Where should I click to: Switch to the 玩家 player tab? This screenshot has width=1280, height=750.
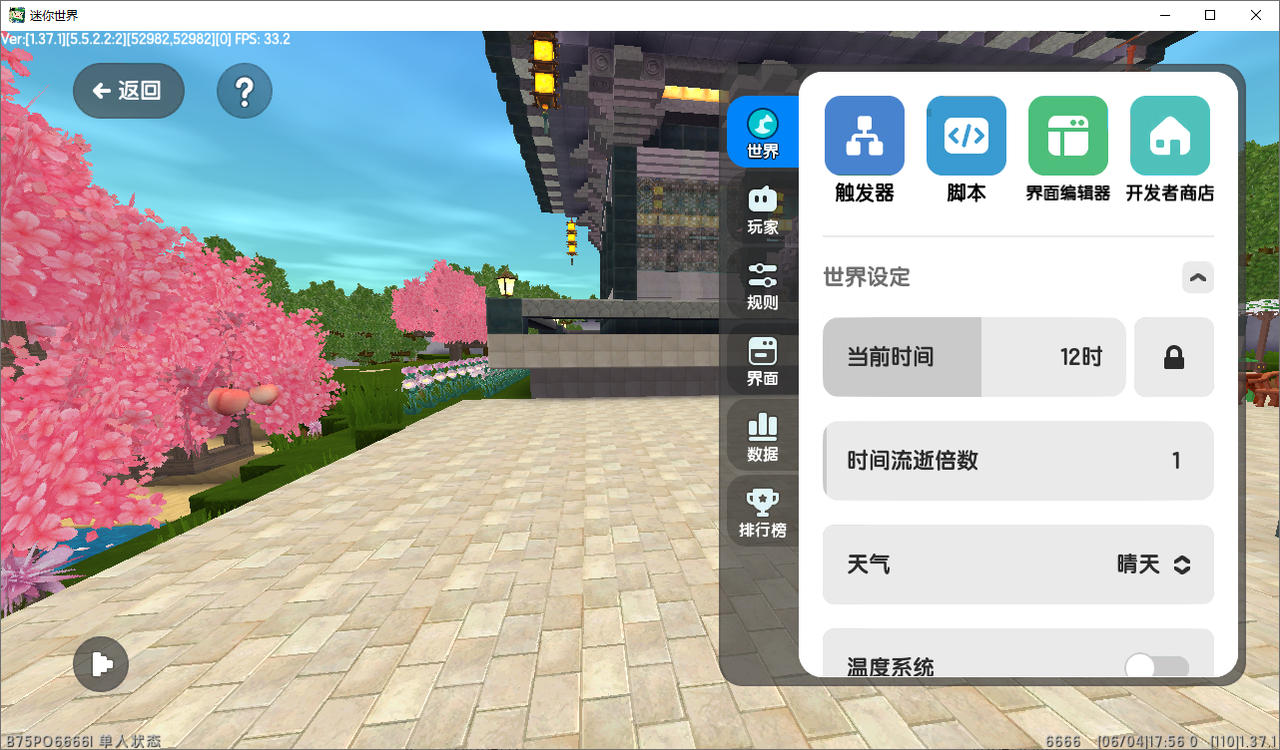tap(763, 210)
